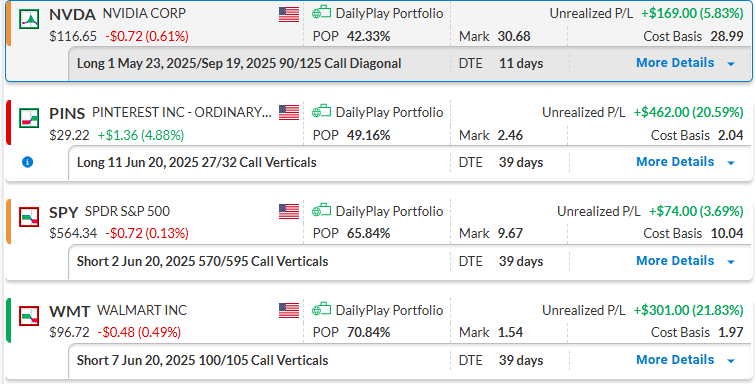The image size is (755, 384).
Task: Click the DailyPlay Portfolio icon for WMT
Action: (x=322, y=310)
